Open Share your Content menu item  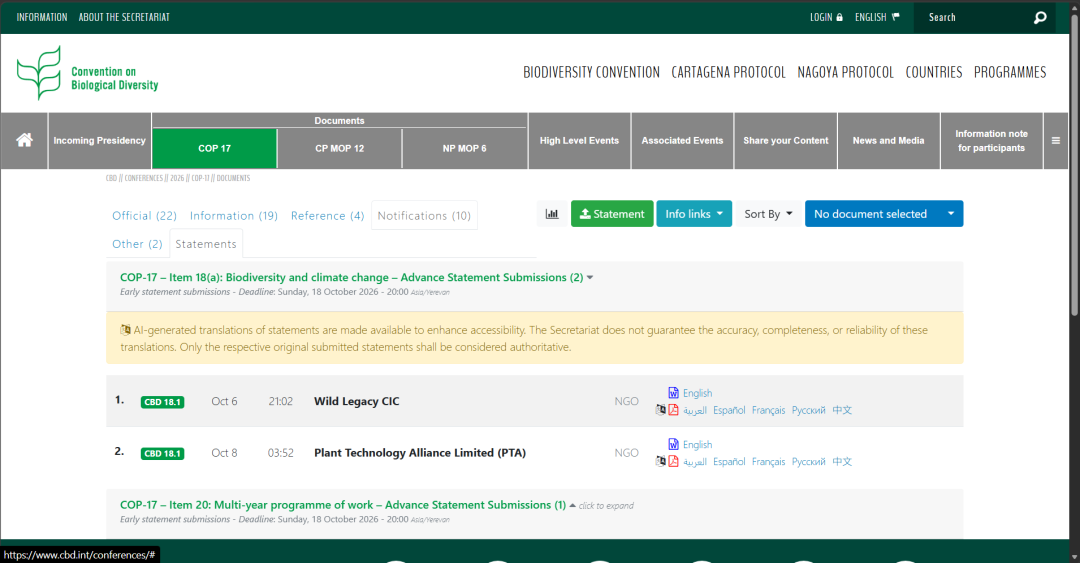[x=786, y=141]
